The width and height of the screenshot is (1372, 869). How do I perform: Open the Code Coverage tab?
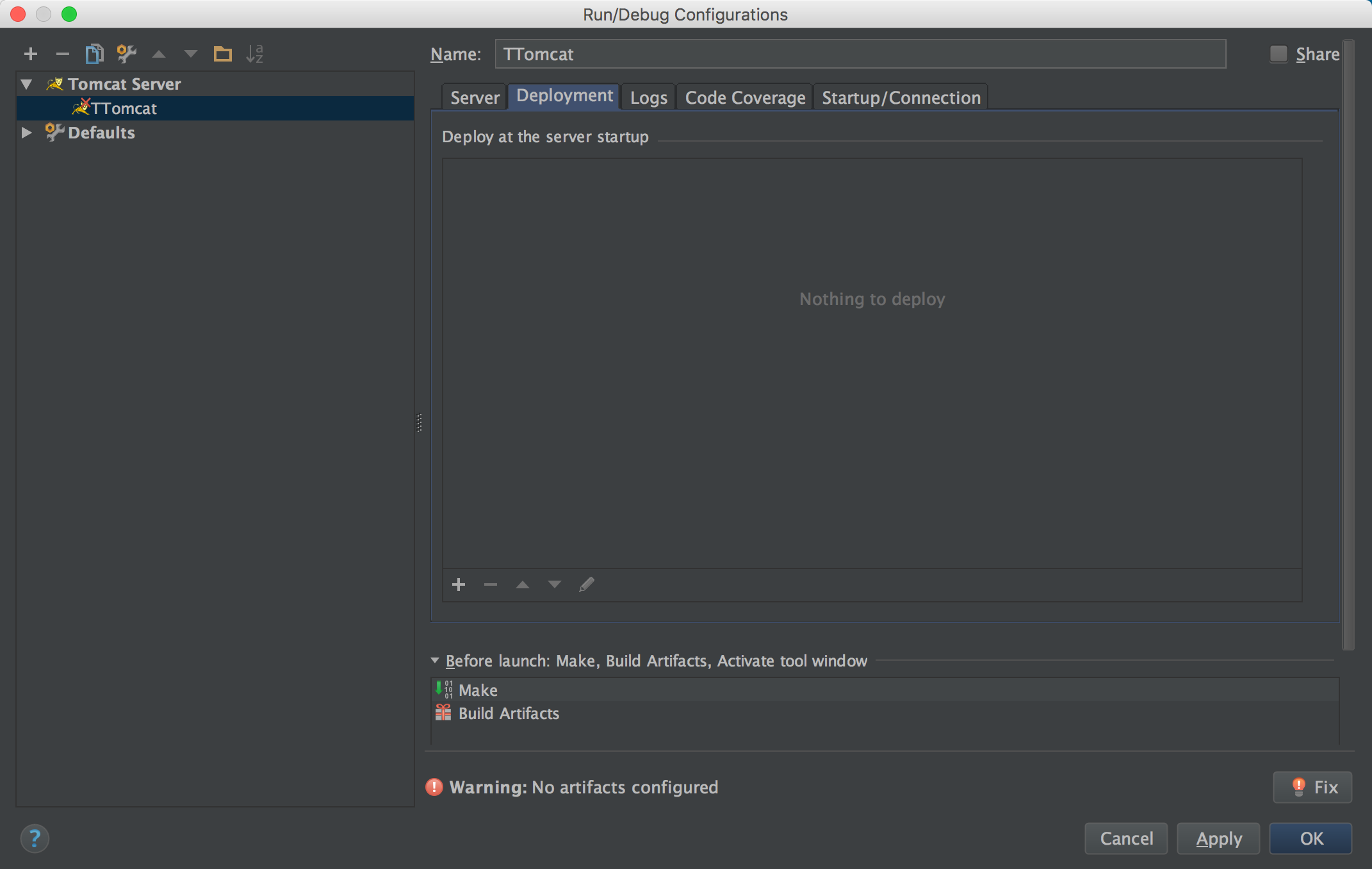[744, 97]
